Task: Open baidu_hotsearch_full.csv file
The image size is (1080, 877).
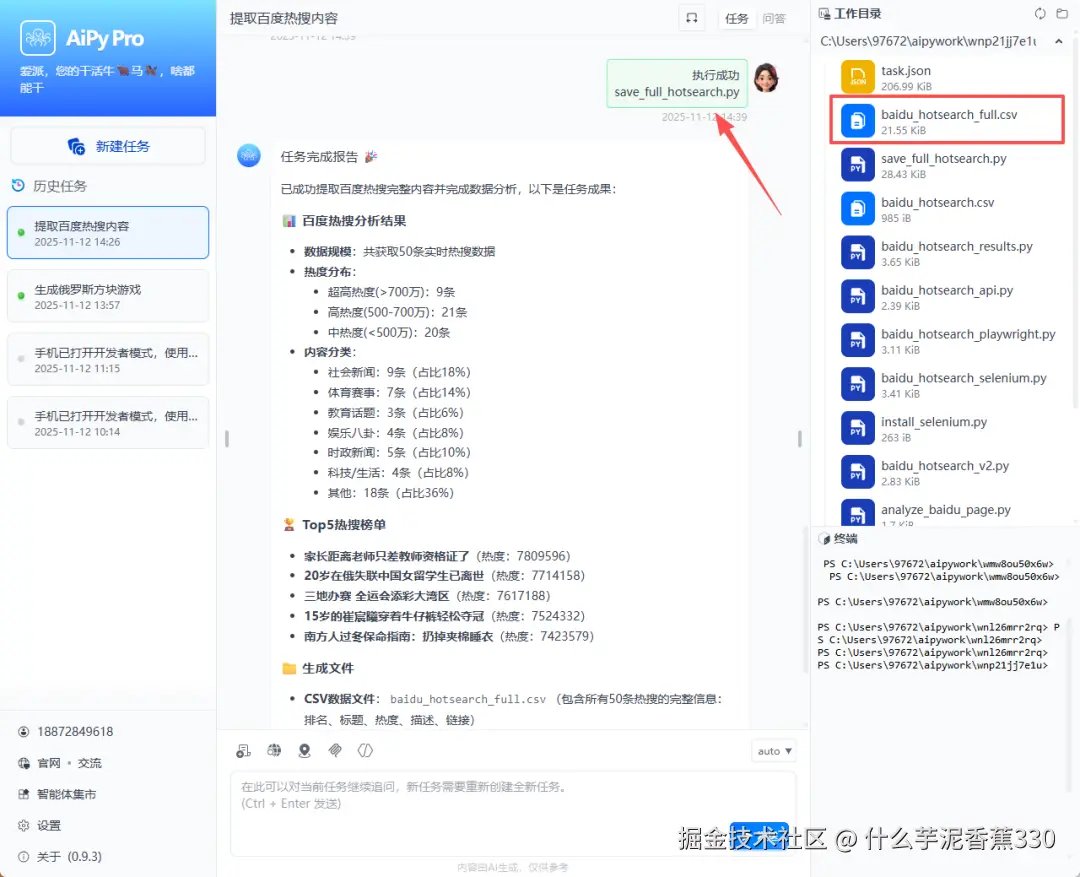Action: tap(947, 121)
